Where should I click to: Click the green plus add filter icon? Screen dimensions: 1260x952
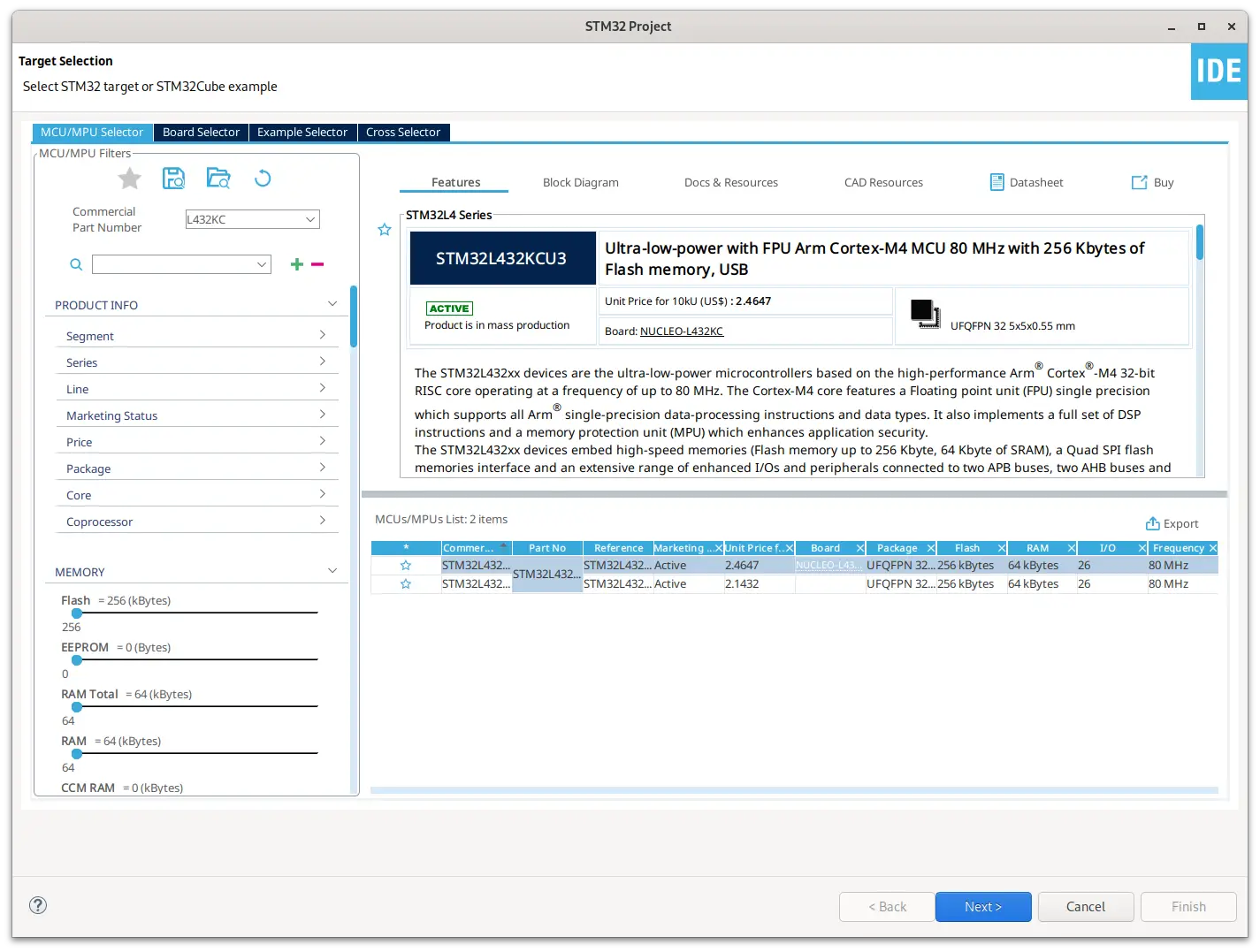[x=297, y=264]
